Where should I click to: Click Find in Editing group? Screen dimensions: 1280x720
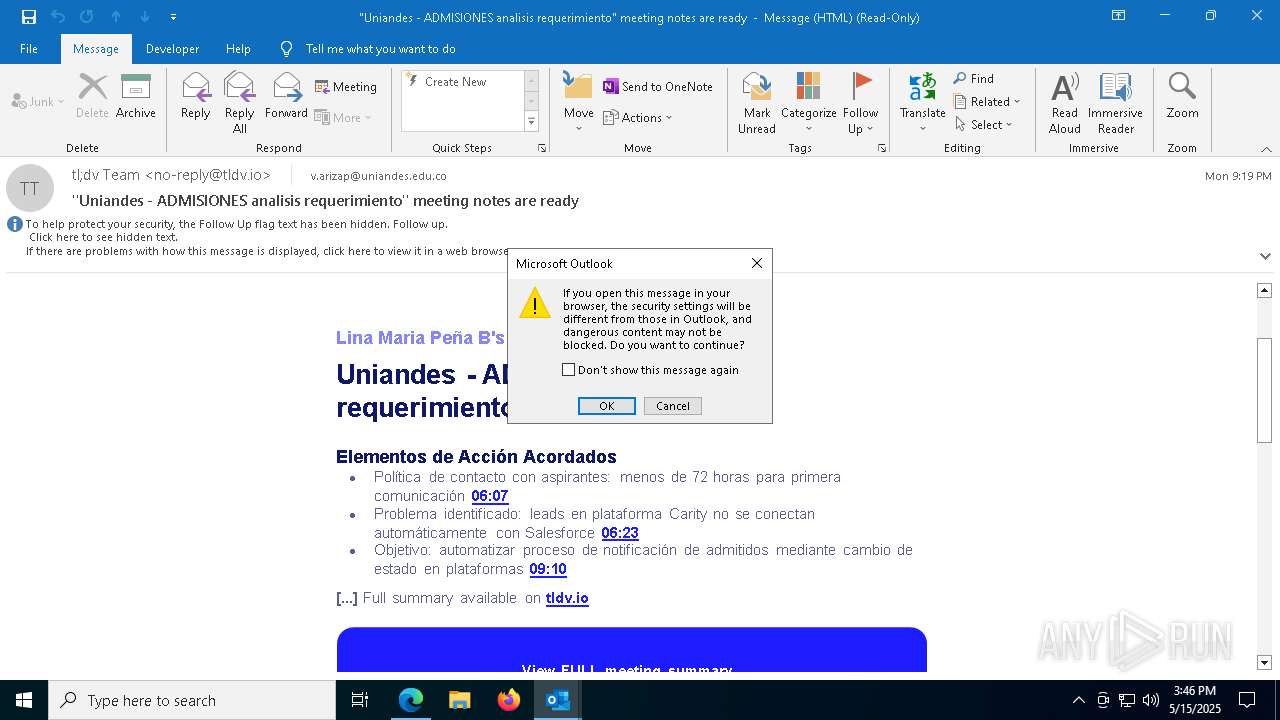tap(974, 79)
